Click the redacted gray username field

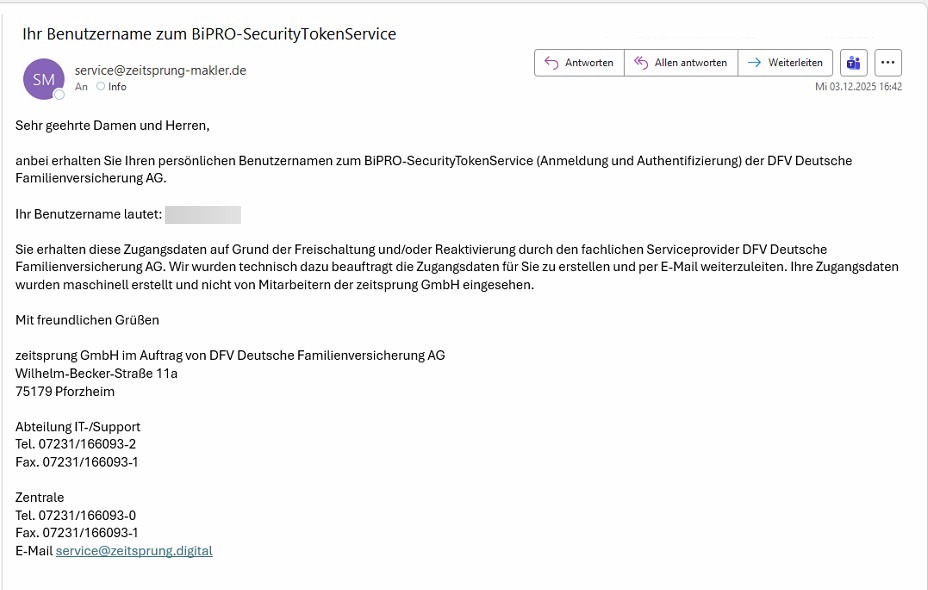(203, 214)
